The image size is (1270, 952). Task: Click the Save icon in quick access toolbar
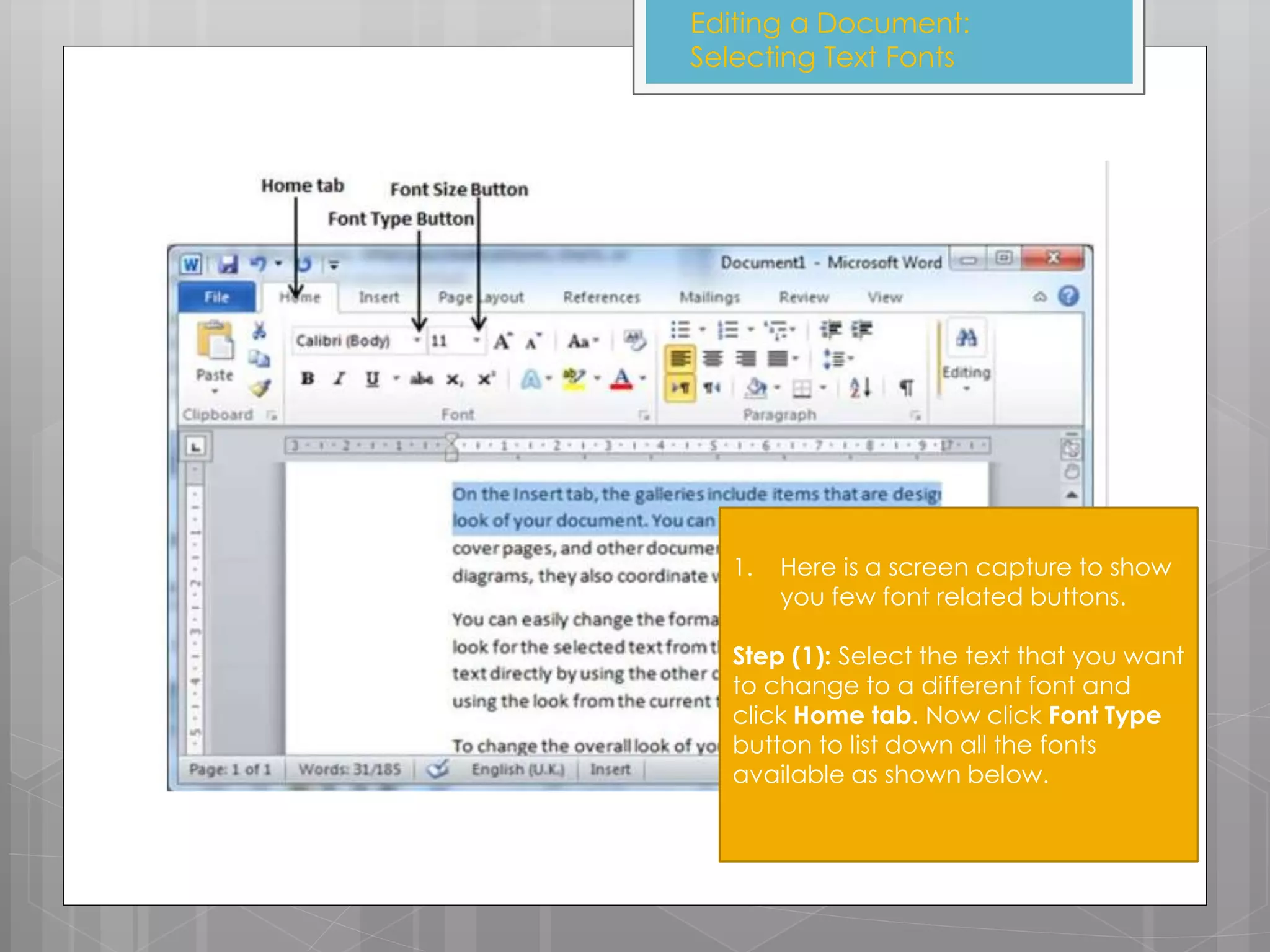pyautogui.click(x=228, y=265)
